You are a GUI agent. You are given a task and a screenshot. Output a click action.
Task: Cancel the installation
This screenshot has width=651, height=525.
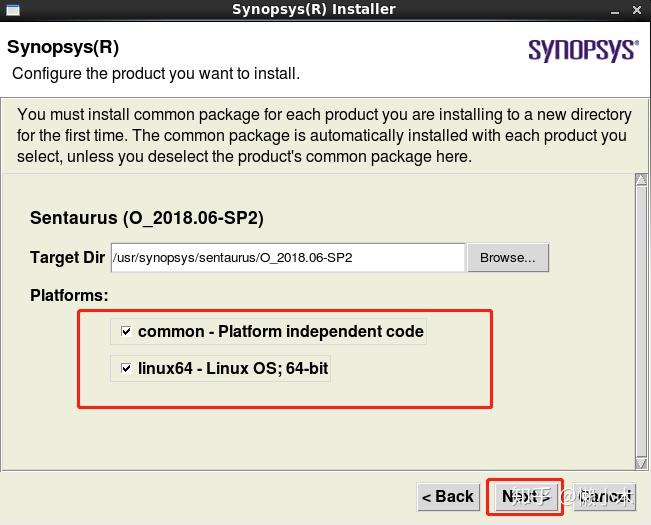point(605,496)
